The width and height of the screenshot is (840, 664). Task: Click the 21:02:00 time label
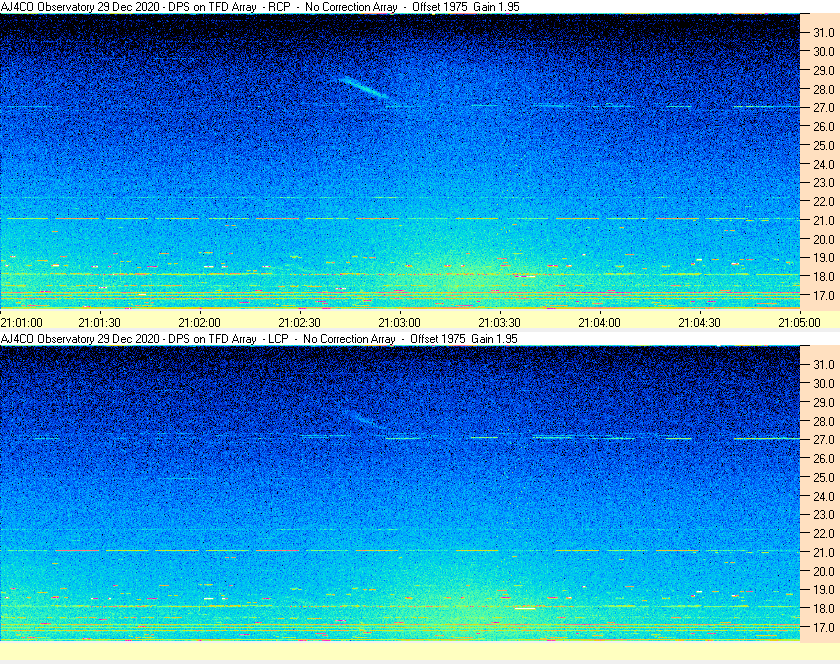tap(199, 323)
